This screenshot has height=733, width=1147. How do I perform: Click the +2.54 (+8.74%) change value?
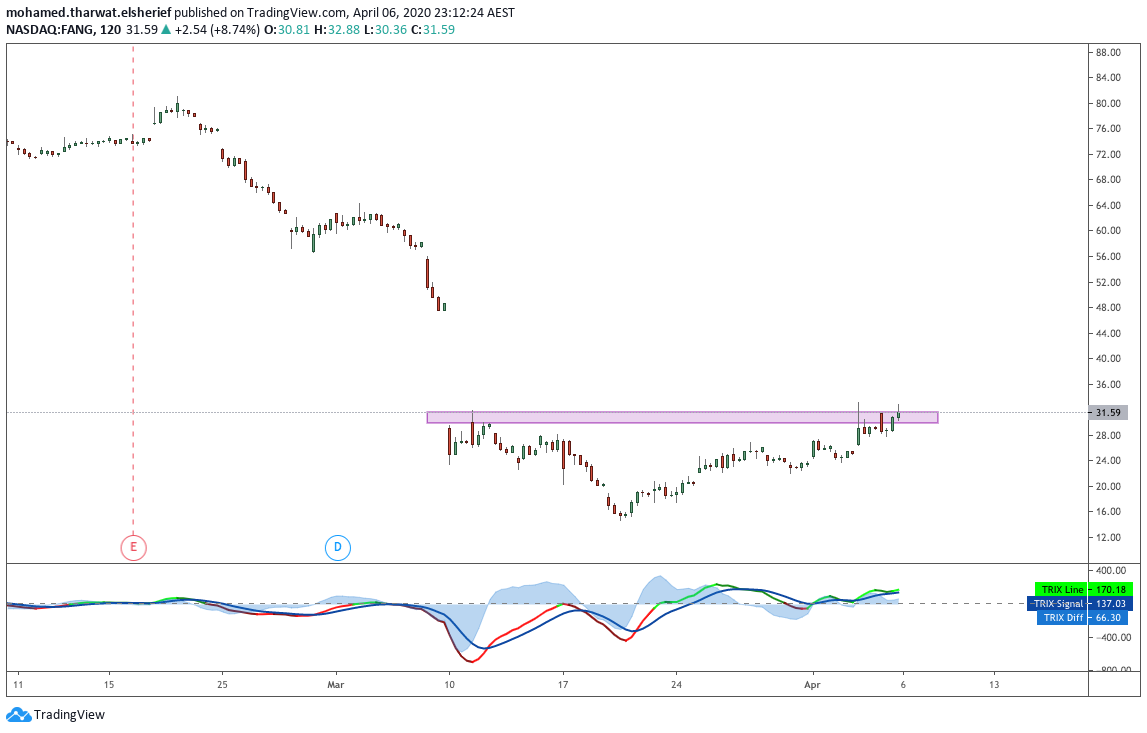coord(217,30)
